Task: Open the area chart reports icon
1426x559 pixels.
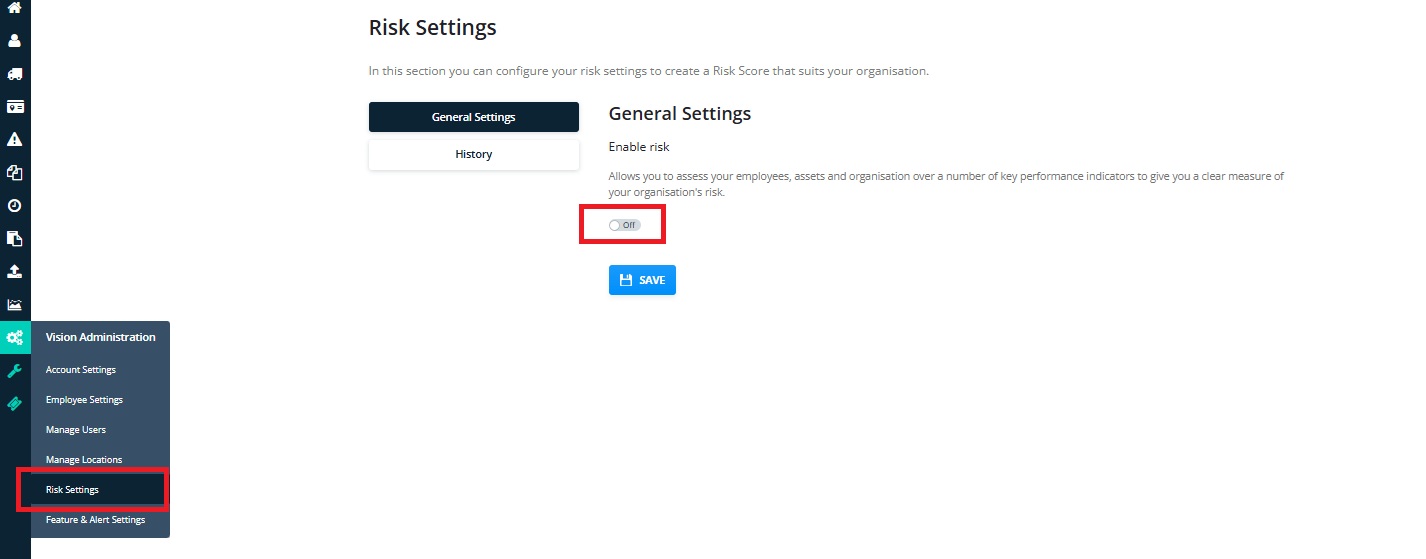Action: pos(15,305)
